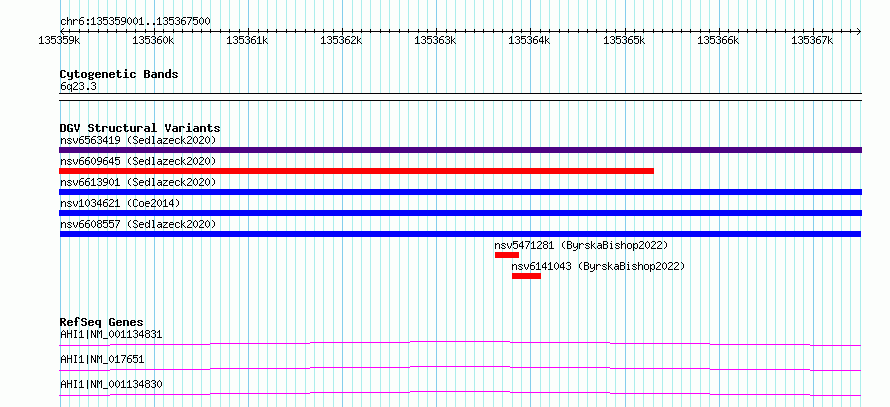Click the nsv6608557 blue variant bar

tap(460, 234)
